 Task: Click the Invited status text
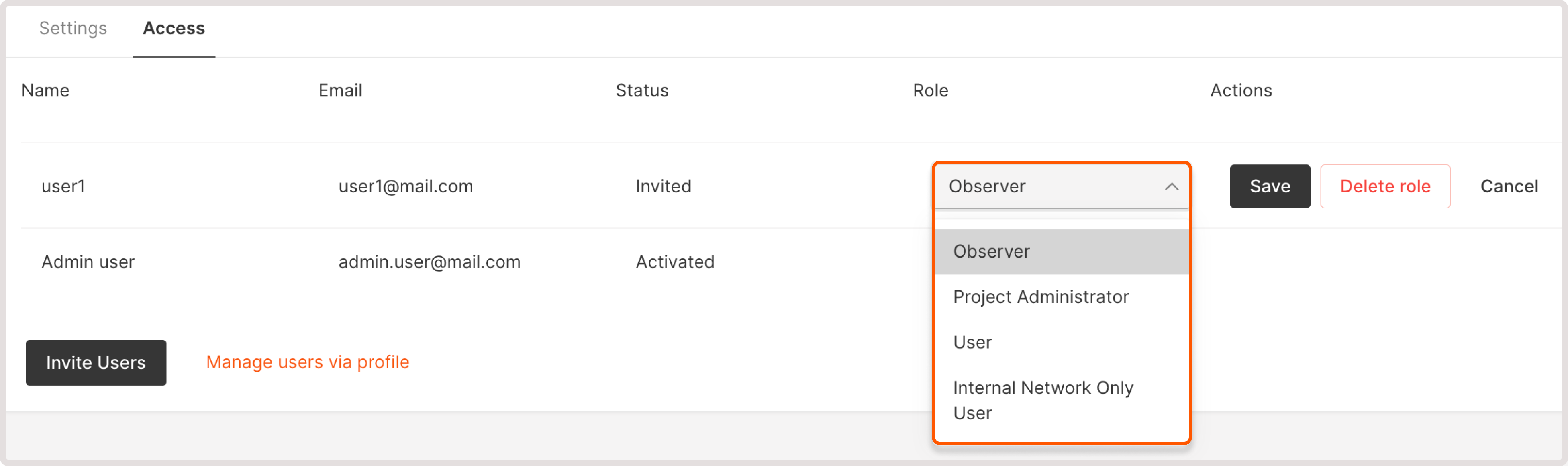(663, 186)
